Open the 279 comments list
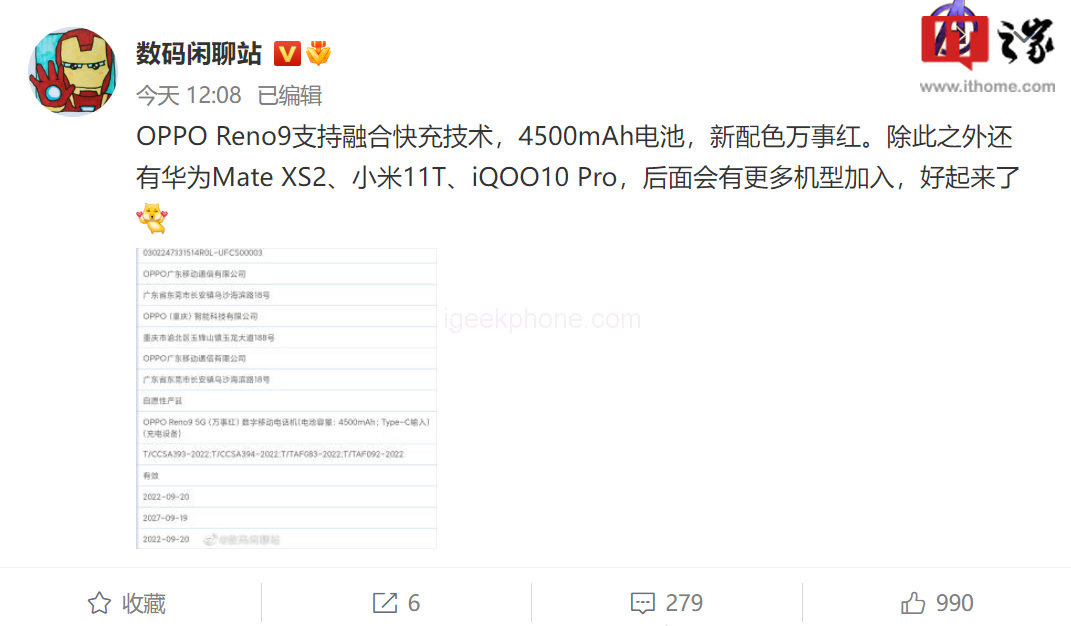This screenshot has width=1071, height=626. click(x=684, y=603)
